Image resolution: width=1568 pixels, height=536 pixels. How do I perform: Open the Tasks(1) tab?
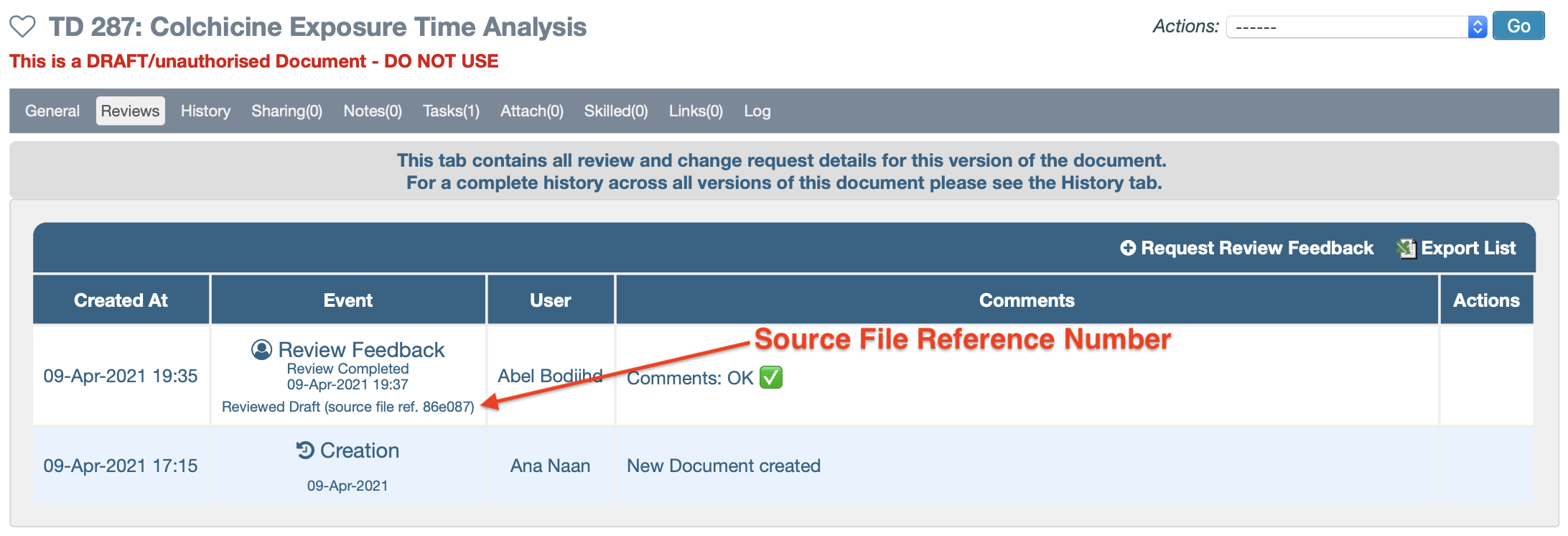[451, 111]
